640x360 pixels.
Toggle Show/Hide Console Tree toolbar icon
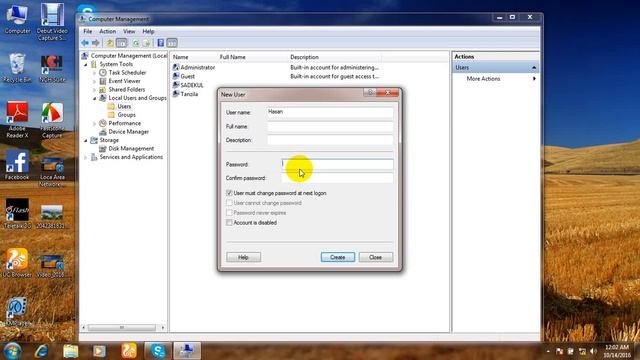coord(122,43)
